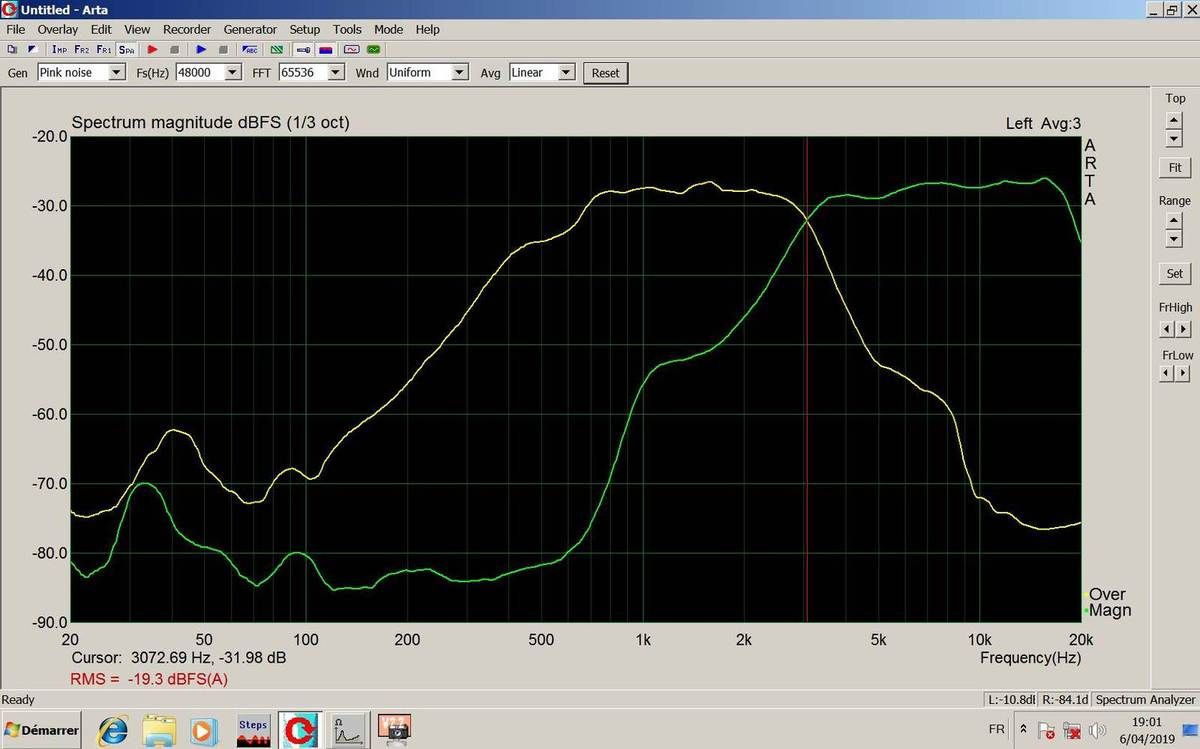This screenshot has height=749, width=1200.
Task: Click the red and blue bar toolbar icon
Action: 326,49
